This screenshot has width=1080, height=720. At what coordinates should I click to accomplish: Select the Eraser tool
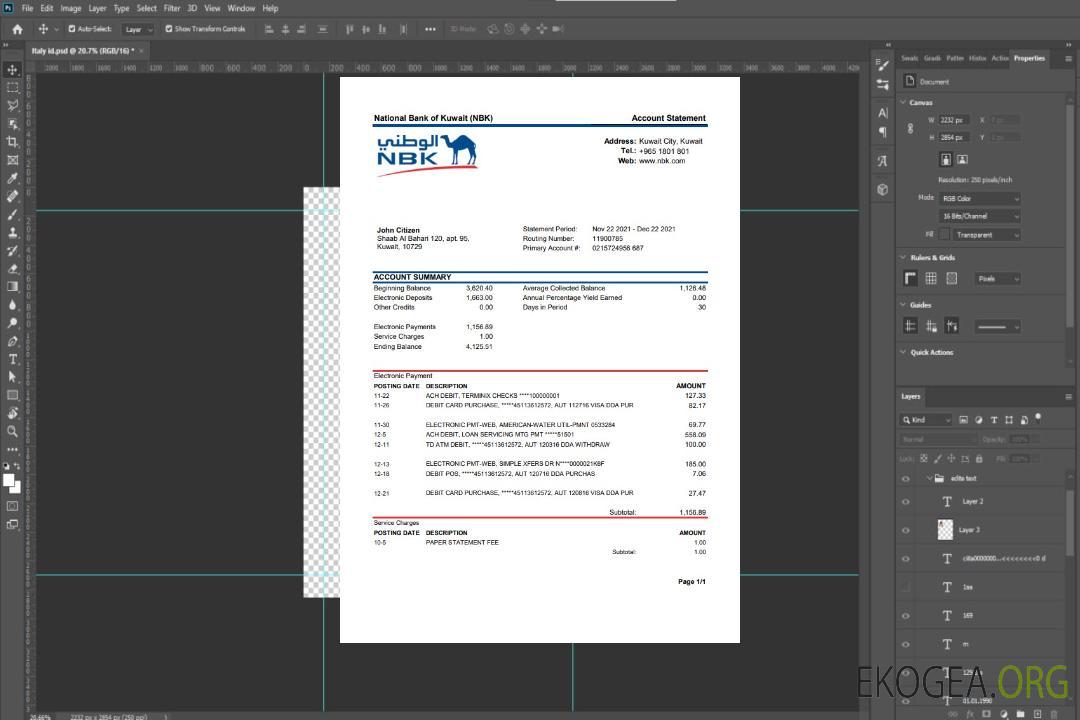[12, 269]
